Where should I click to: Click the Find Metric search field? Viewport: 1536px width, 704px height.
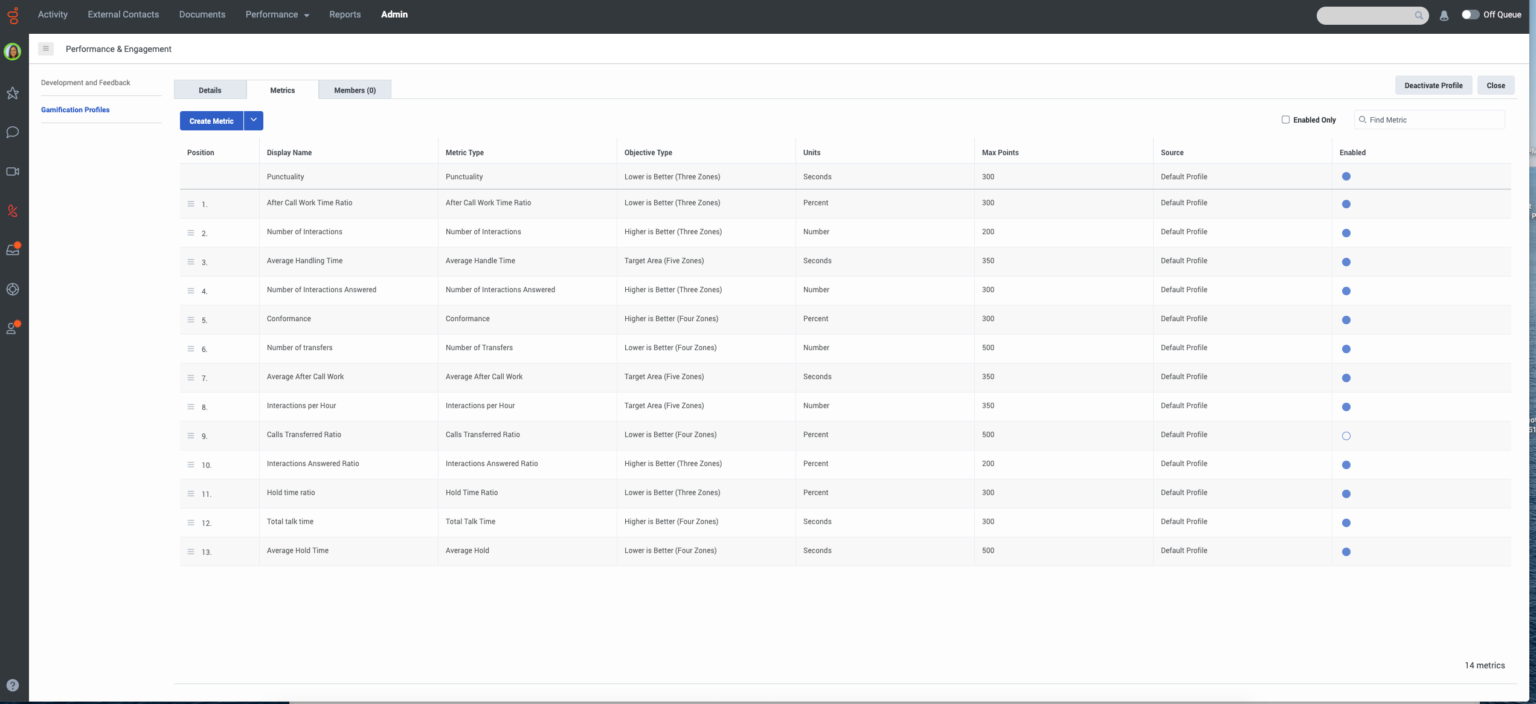pyautogui.click(x=1434, y=120)
